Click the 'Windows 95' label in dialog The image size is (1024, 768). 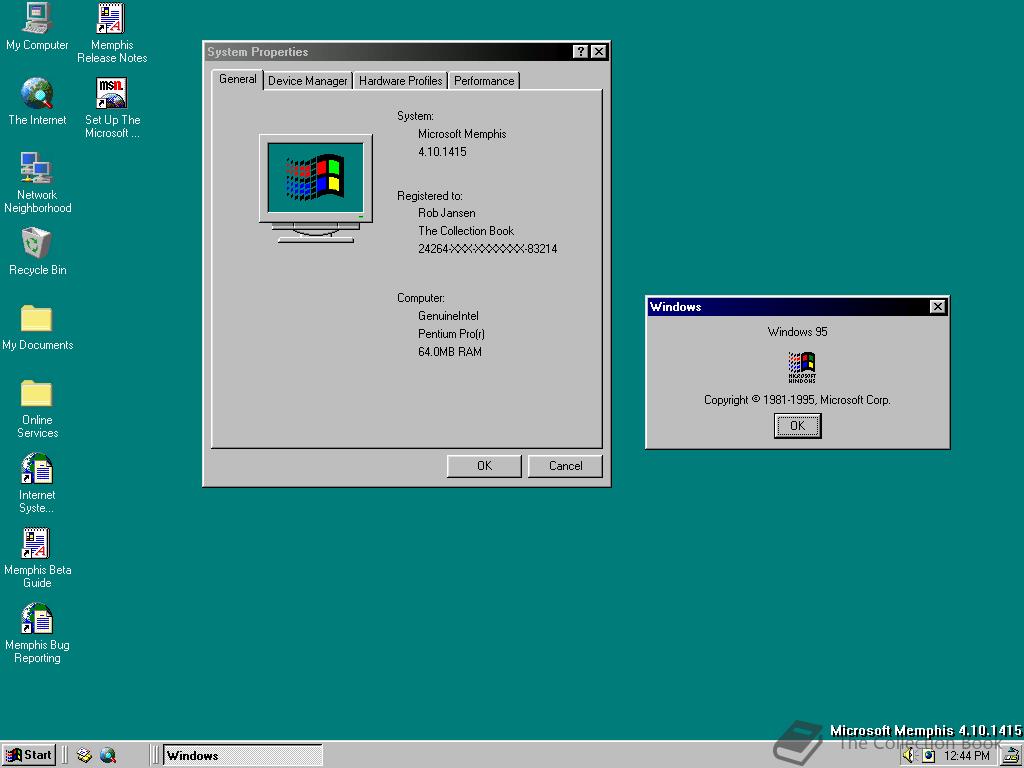click(797, 332)
